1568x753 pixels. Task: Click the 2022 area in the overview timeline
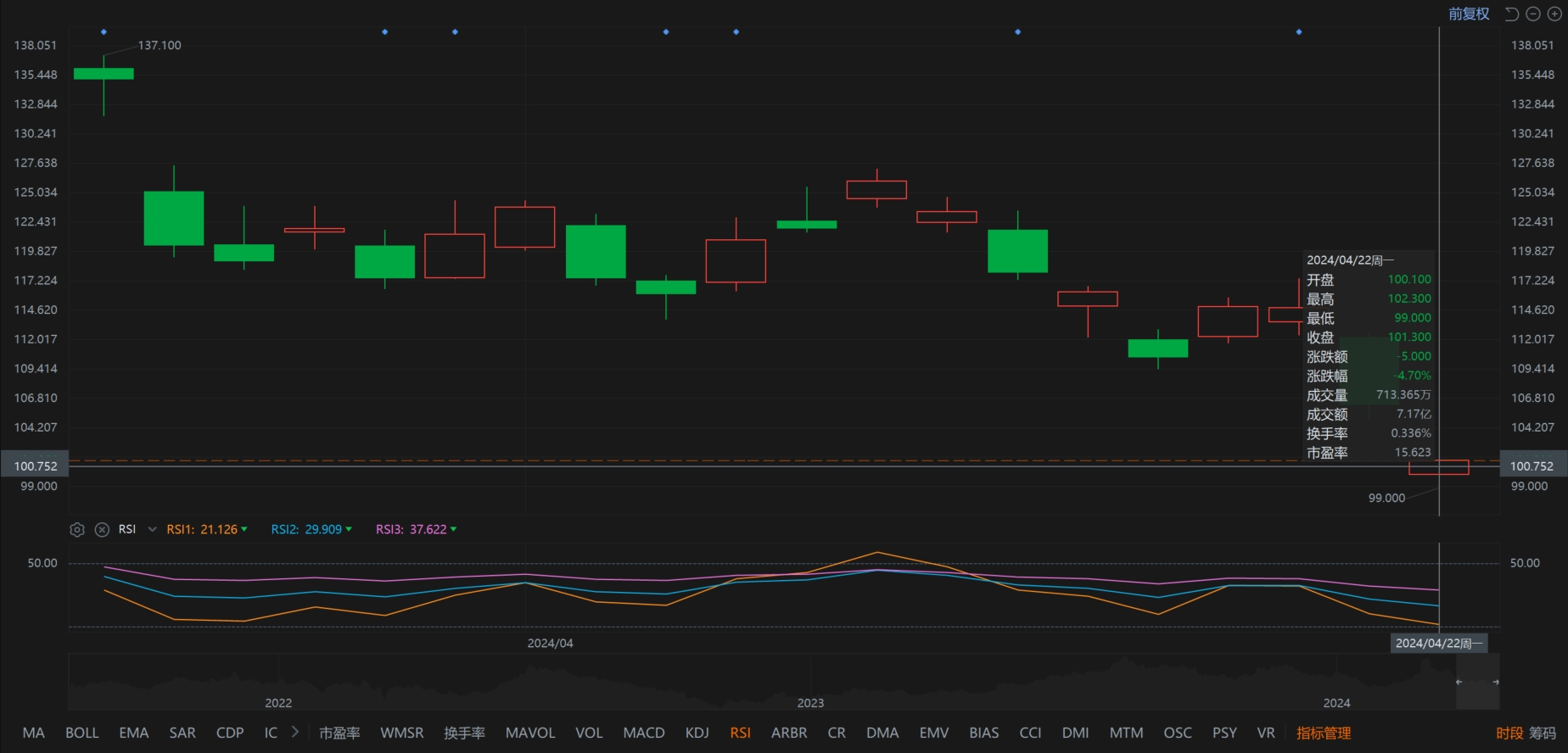pos(278,703)
